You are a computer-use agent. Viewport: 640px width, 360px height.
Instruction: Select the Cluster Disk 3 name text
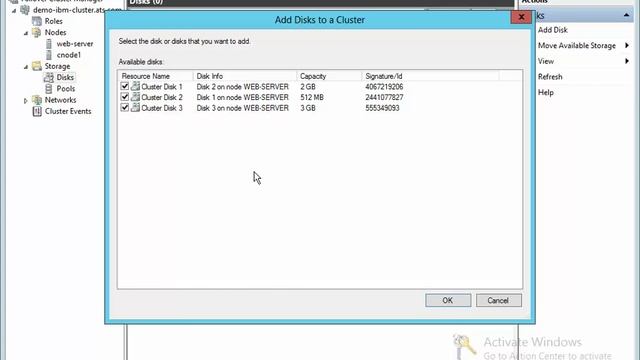click(162, 108)
